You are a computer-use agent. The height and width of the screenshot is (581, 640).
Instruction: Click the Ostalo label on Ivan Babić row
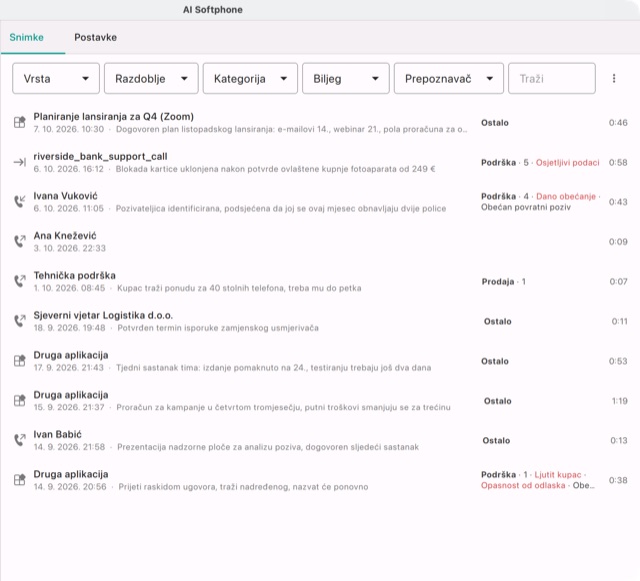click(x=496, y=441)
